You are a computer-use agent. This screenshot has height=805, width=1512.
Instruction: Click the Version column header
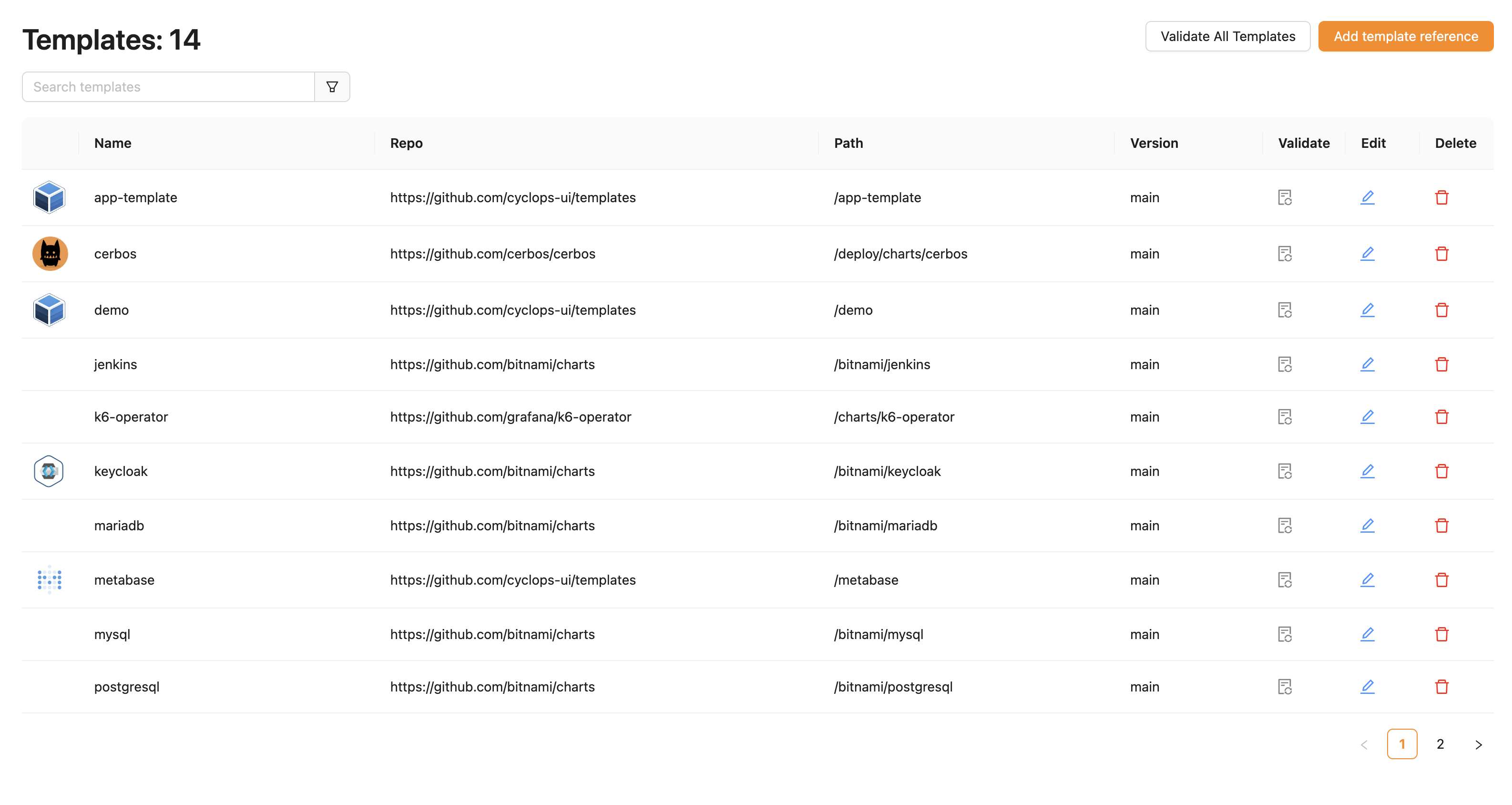[1154, 143]
